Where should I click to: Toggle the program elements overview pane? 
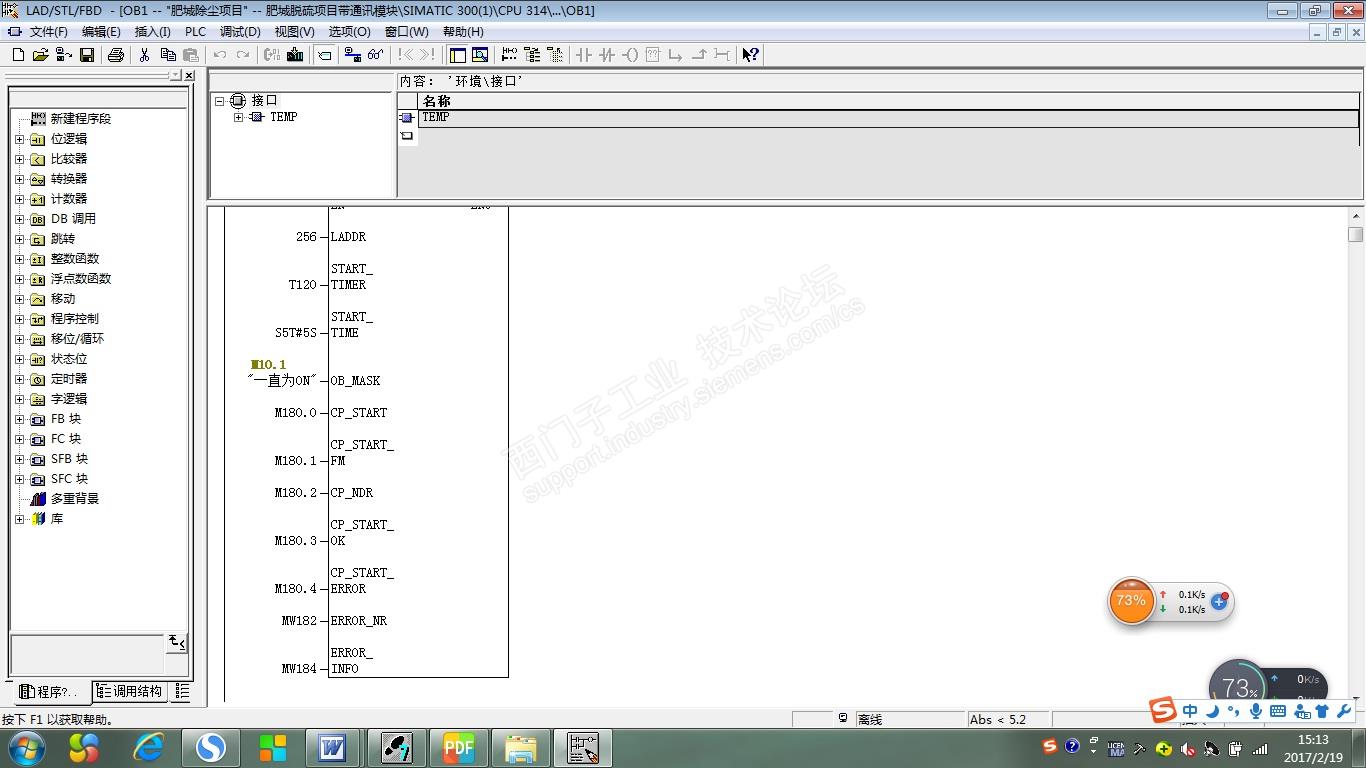pyautogui.click(x=457, y=55)
